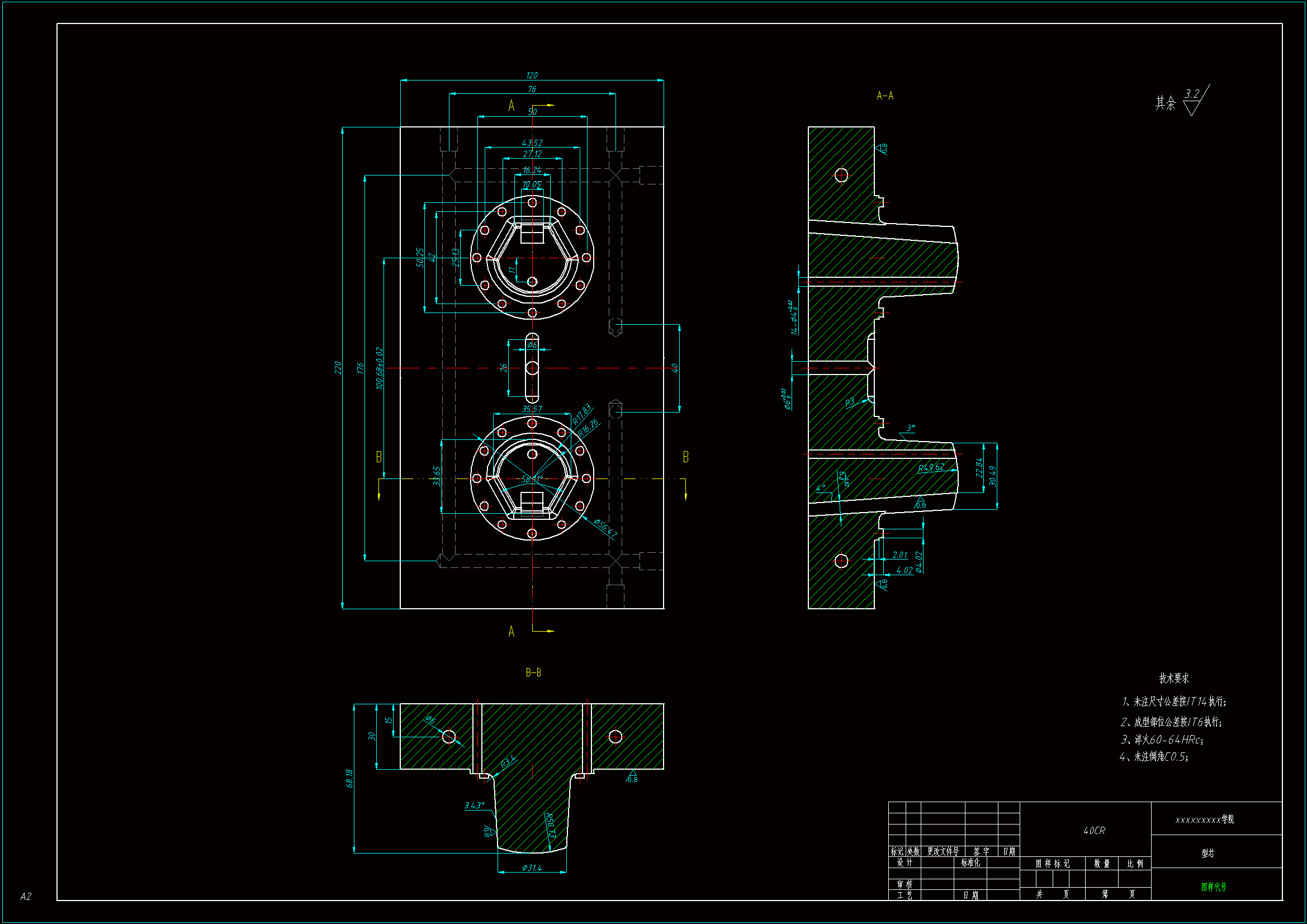Select the 40CR material text
Viewport: 1307px width, 924px height.
pos(1093,831)
